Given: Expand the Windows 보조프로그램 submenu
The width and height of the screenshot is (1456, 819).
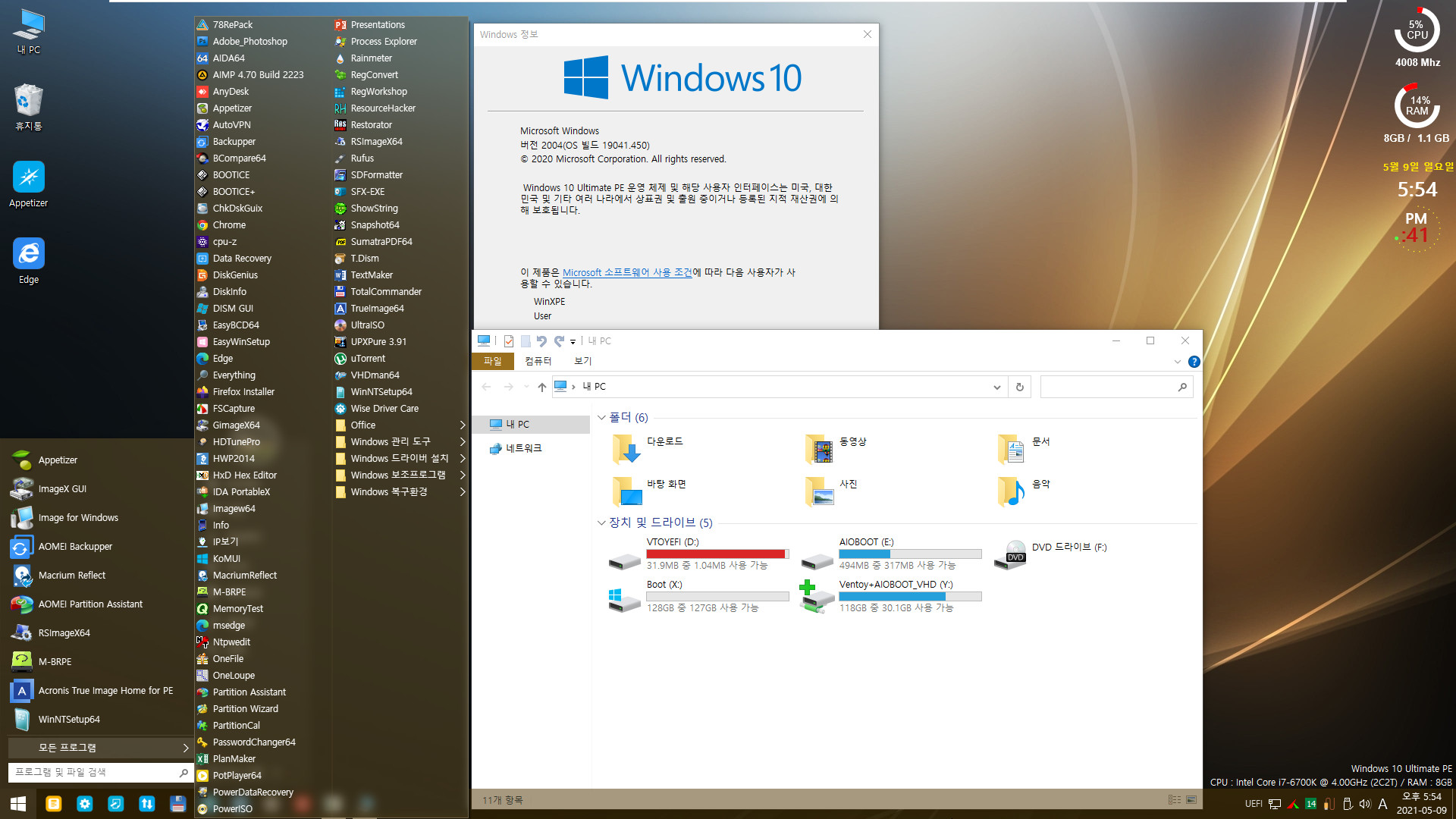Looking at the screenshot, I should [x=400, y=475].
